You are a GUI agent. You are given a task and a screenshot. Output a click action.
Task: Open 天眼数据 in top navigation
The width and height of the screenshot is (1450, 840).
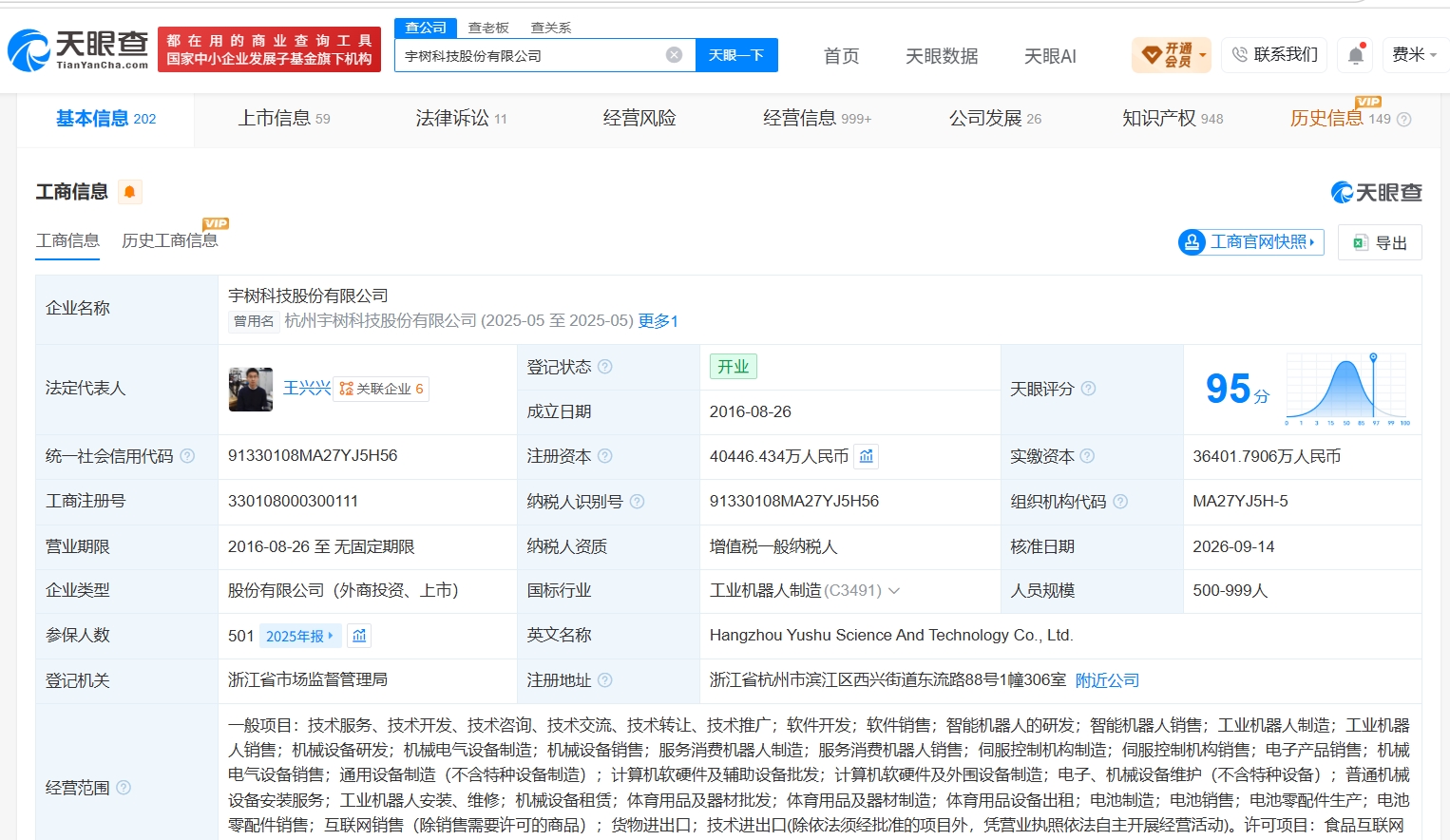942,56
